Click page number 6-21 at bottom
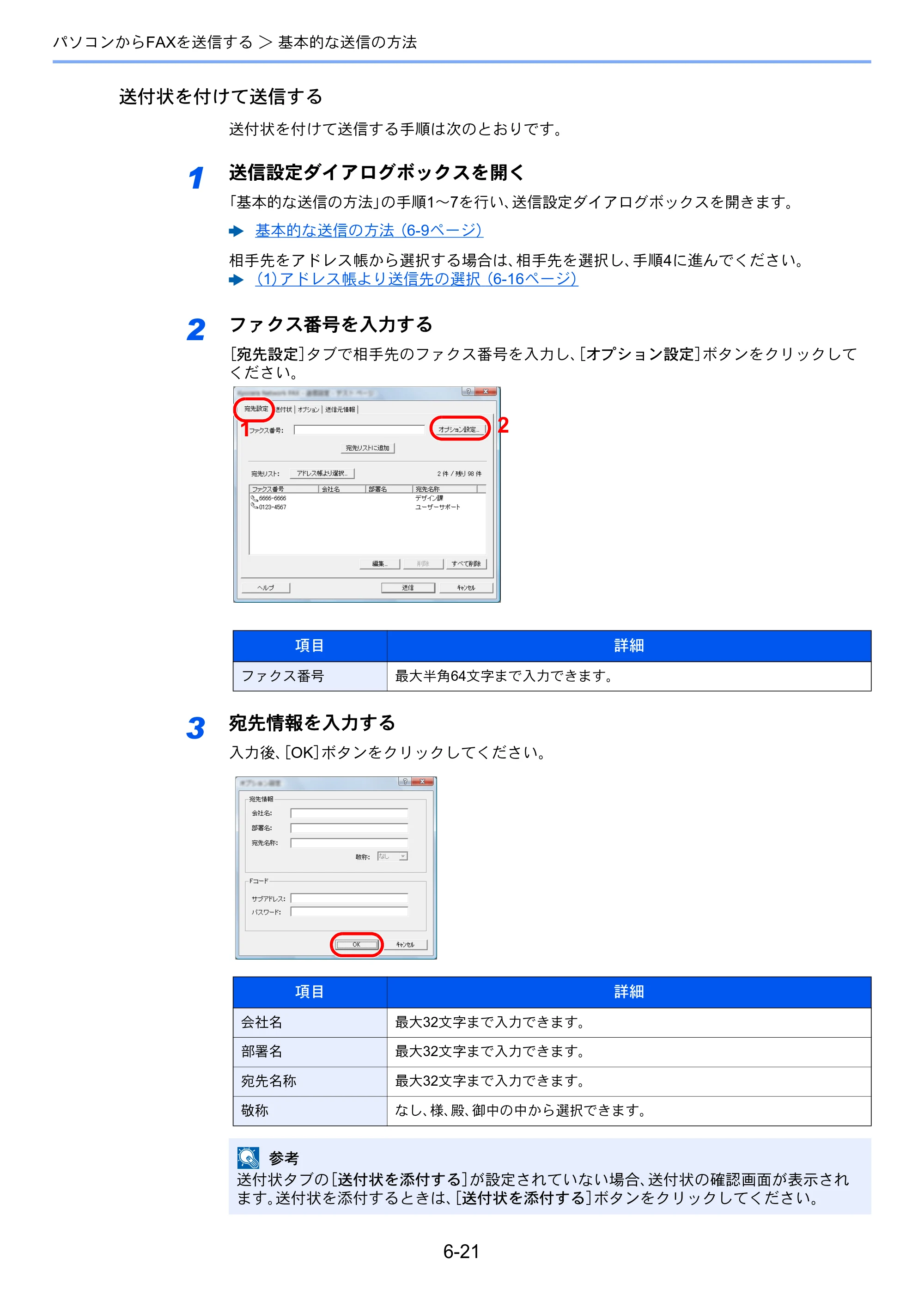924x1308 pixels. click(x=462, y=1251)
